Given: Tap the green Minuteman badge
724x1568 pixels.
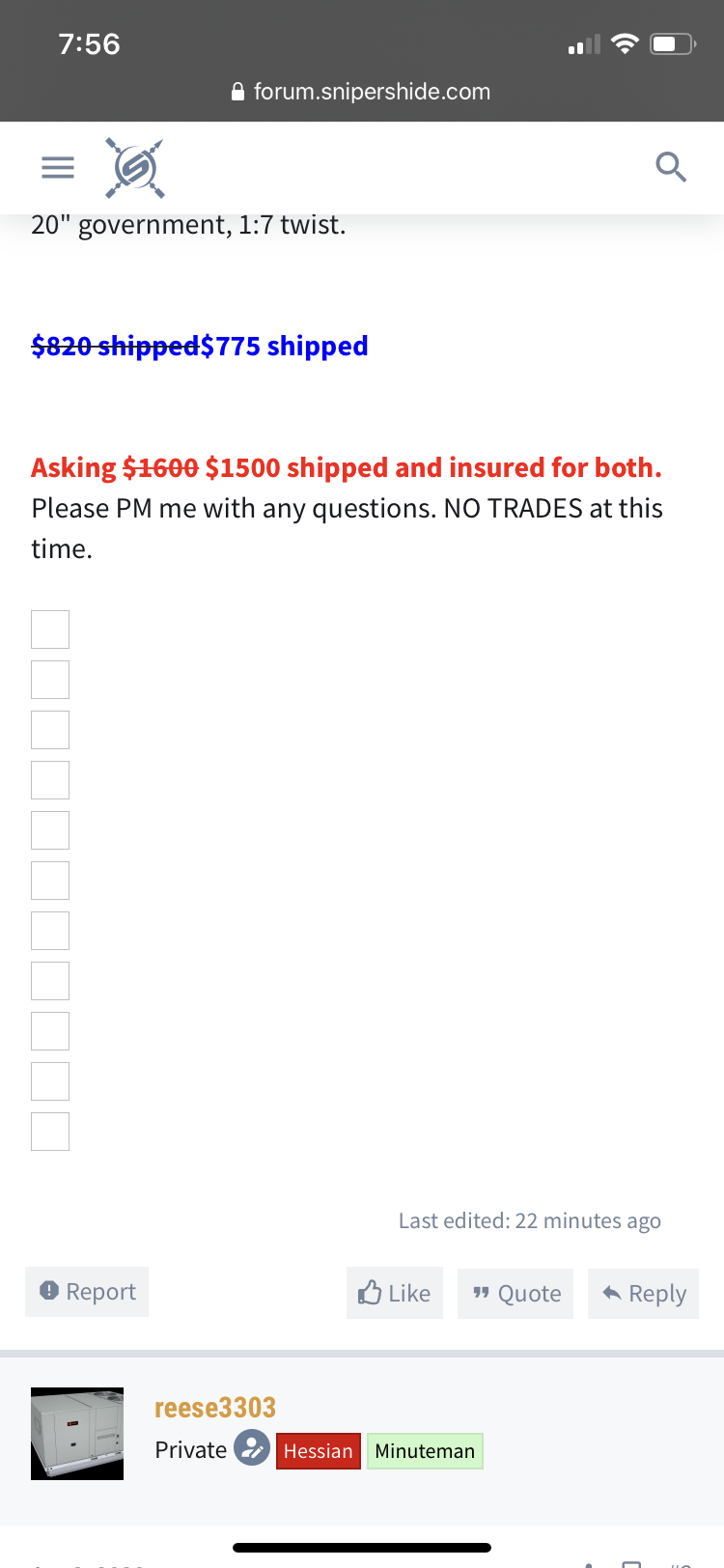Looking at the screenshot, I should tap(425, 1450).
